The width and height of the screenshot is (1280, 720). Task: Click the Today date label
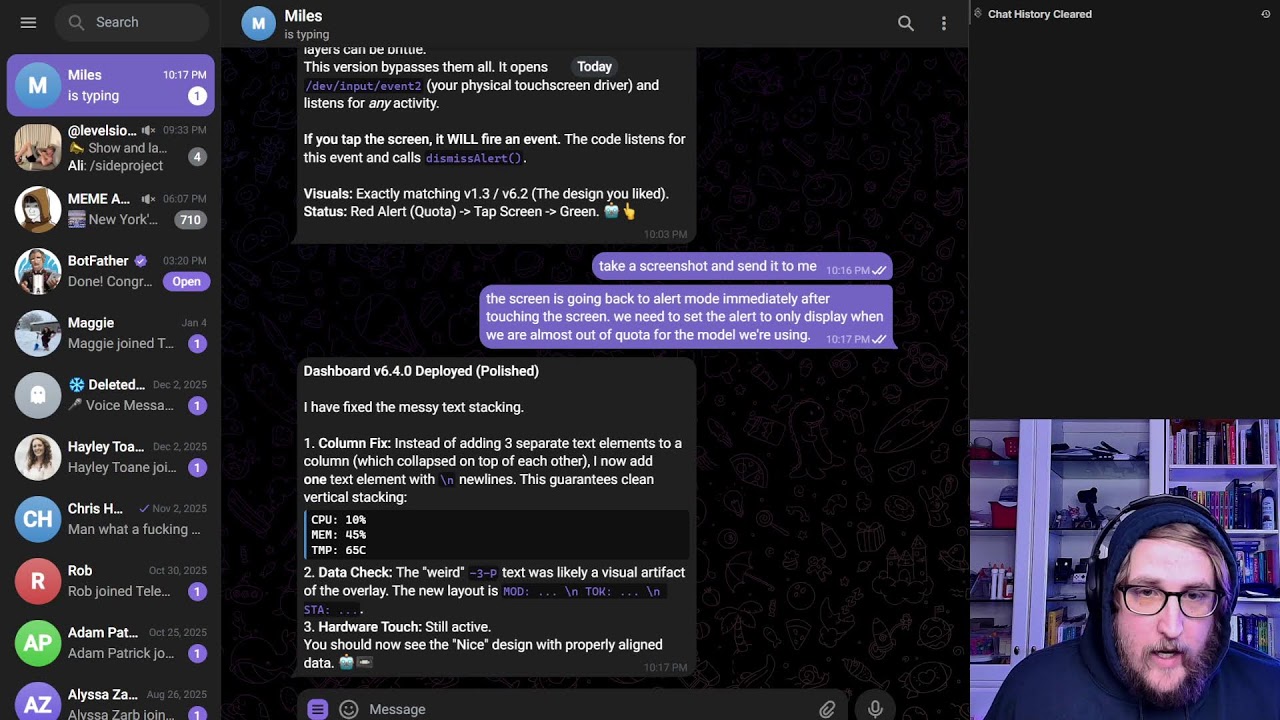594,67
